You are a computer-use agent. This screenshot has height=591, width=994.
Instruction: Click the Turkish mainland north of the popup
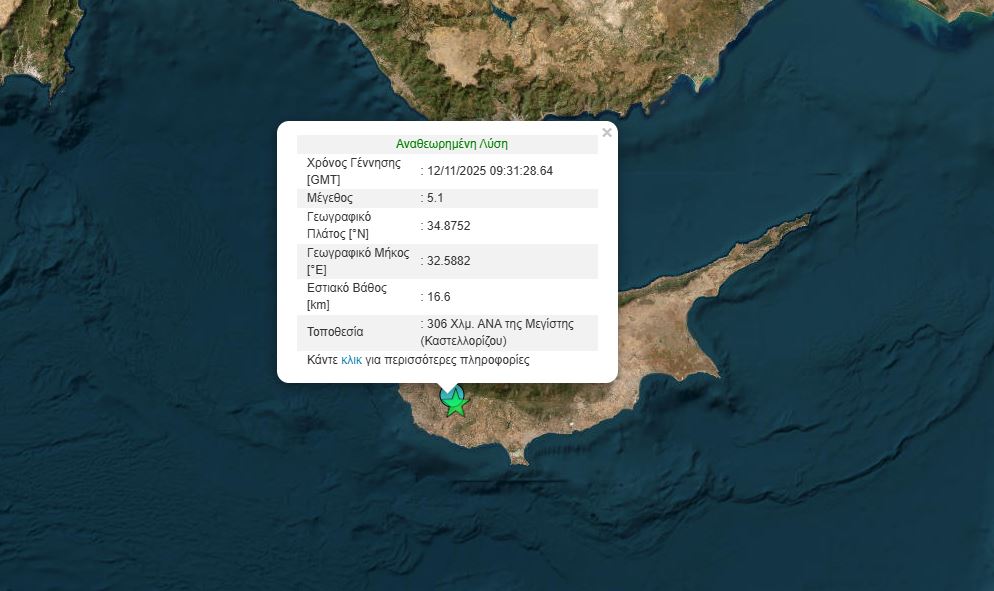480,50
